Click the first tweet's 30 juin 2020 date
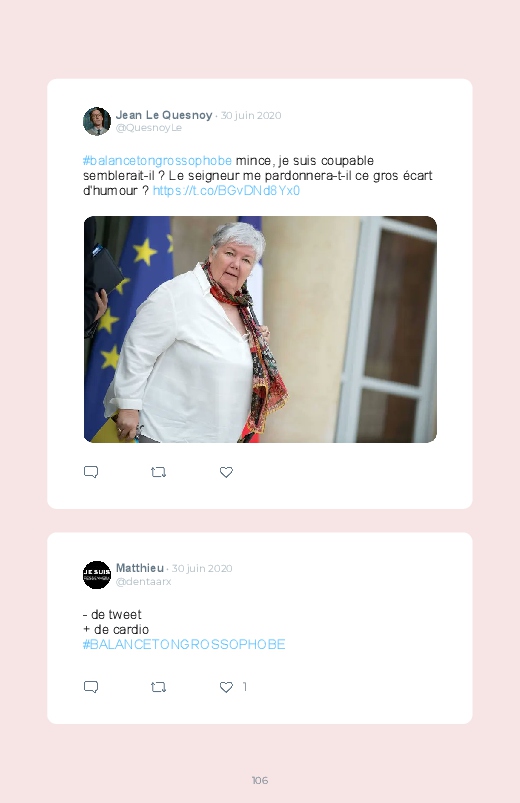The height and width of the screenshot is (803, 520). click(x=251, y=116)
